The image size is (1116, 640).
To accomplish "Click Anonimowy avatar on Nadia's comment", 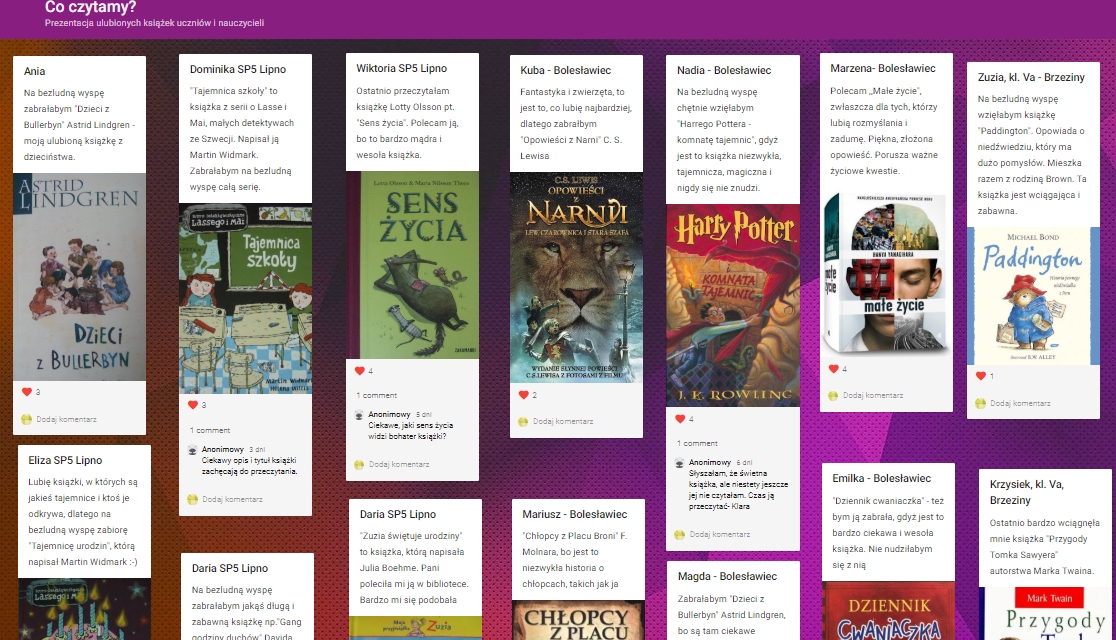I will pyautogui.click(x=680, y=463).
